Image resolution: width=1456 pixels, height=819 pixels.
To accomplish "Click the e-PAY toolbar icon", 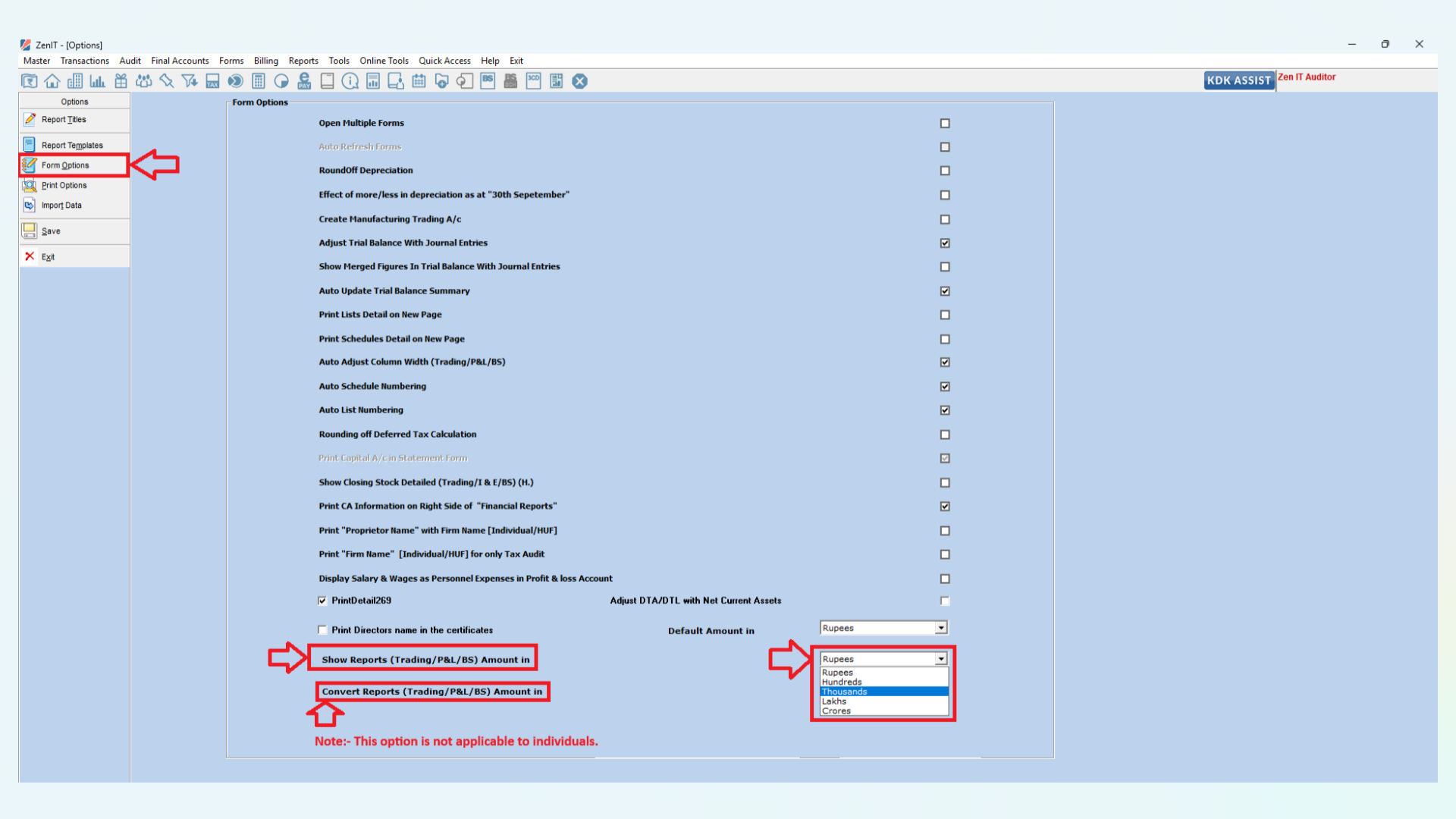I will click(304, 81).
